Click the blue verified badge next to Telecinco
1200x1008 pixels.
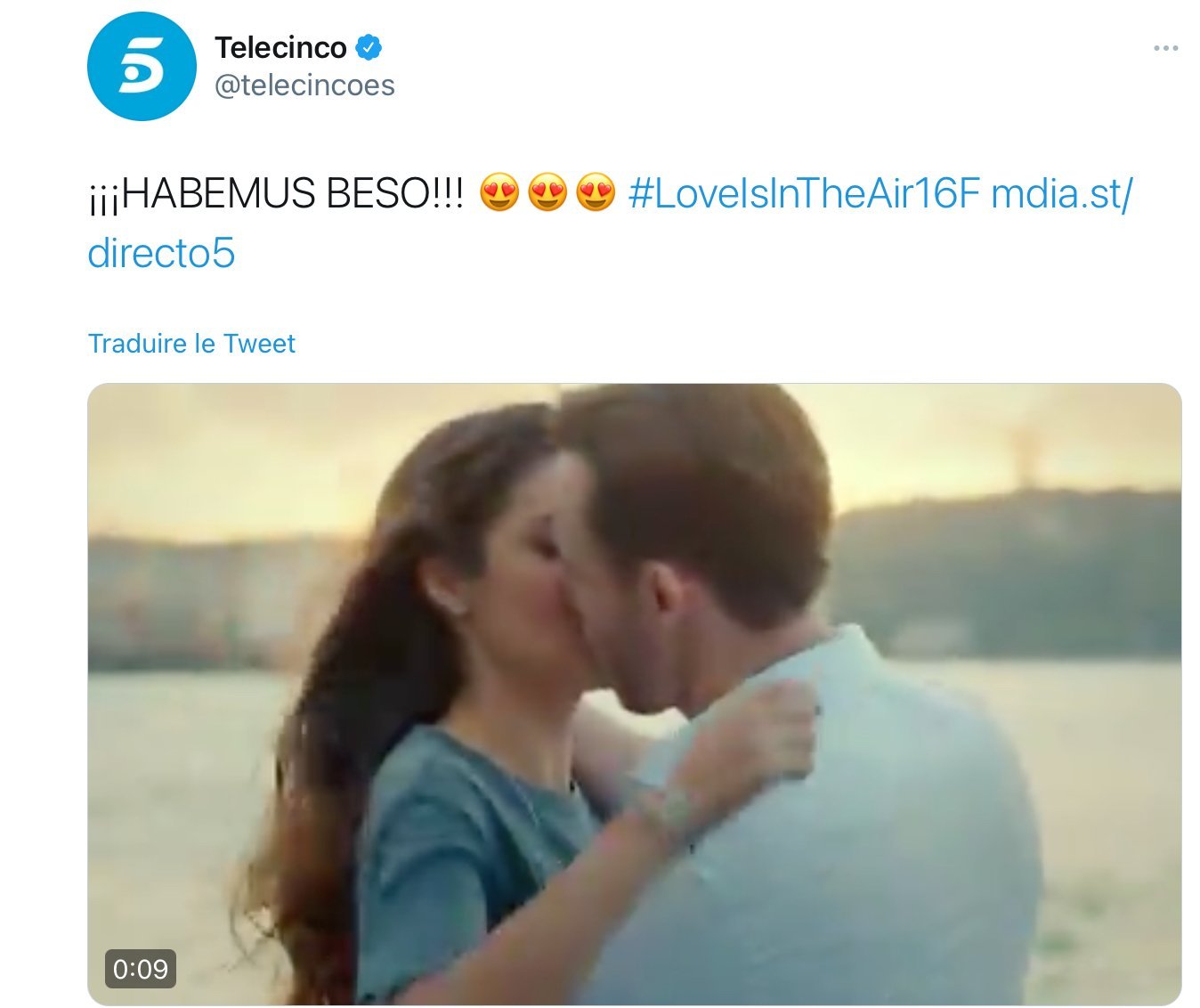coord(369,47)
